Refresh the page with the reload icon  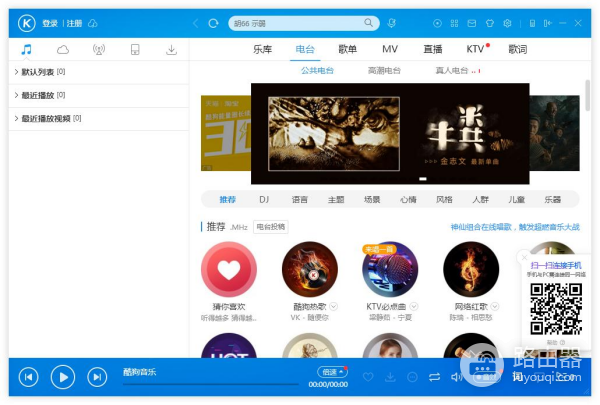[214, 23]
